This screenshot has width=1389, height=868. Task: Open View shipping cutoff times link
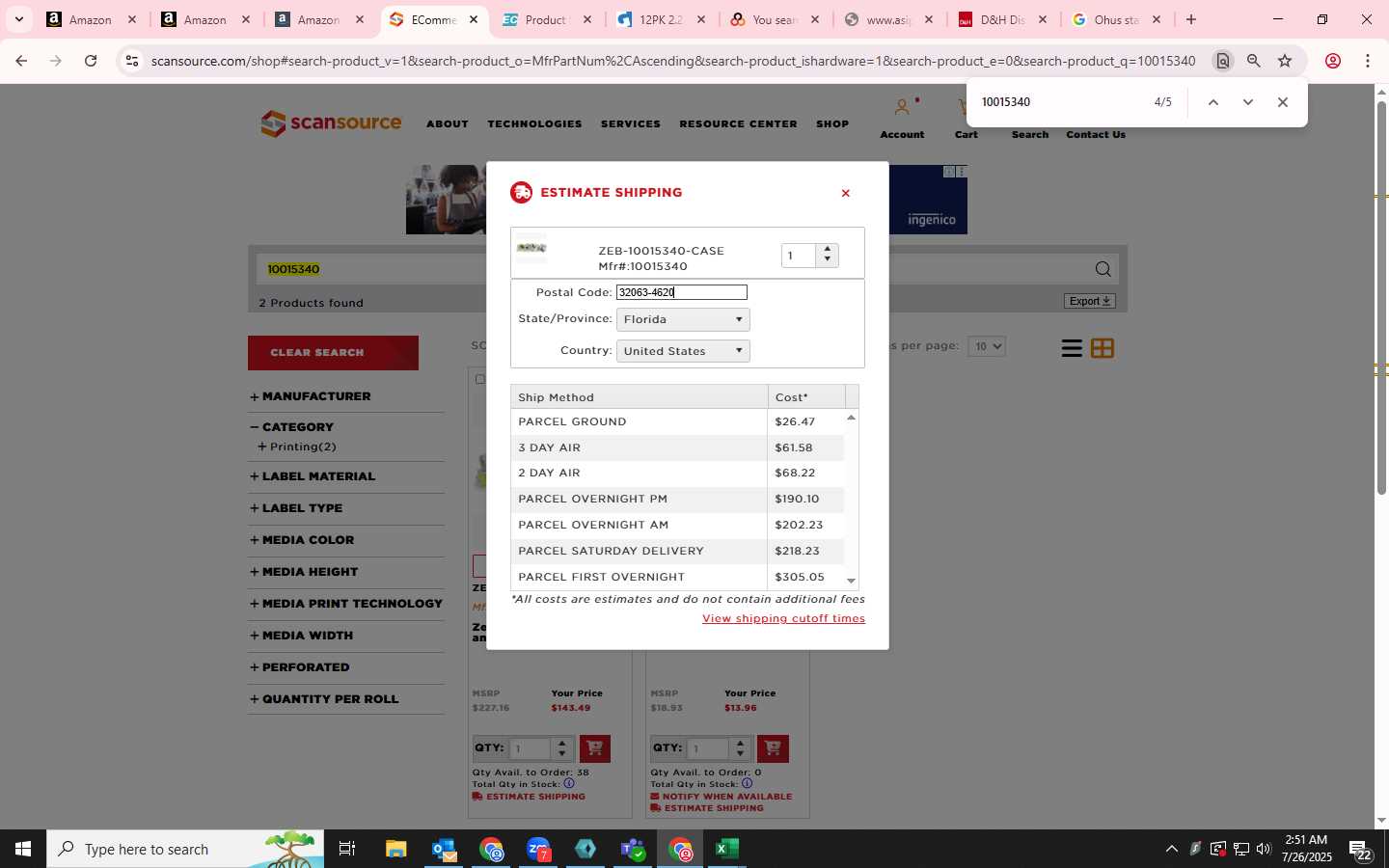tap(783, 618)
